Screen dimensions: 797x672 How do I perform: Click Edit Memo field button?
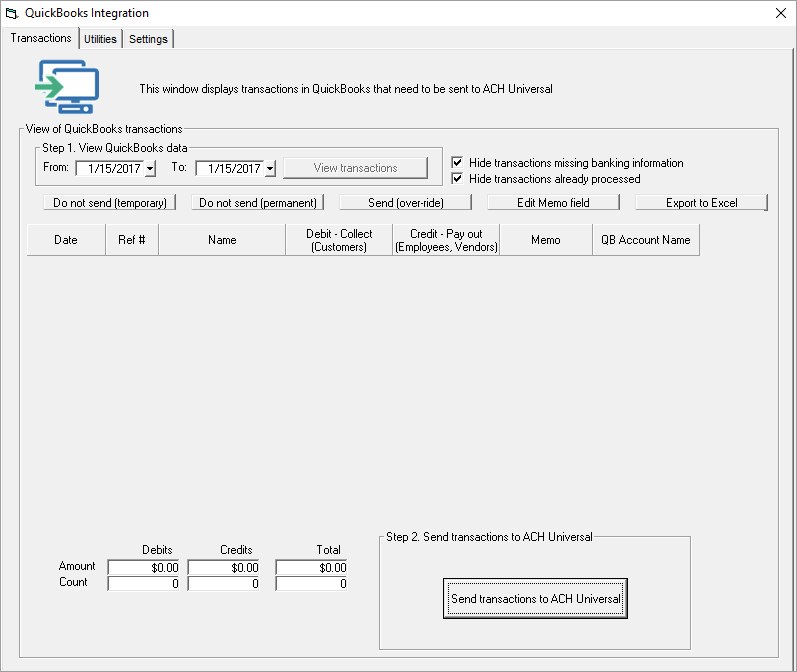[554, 202]
